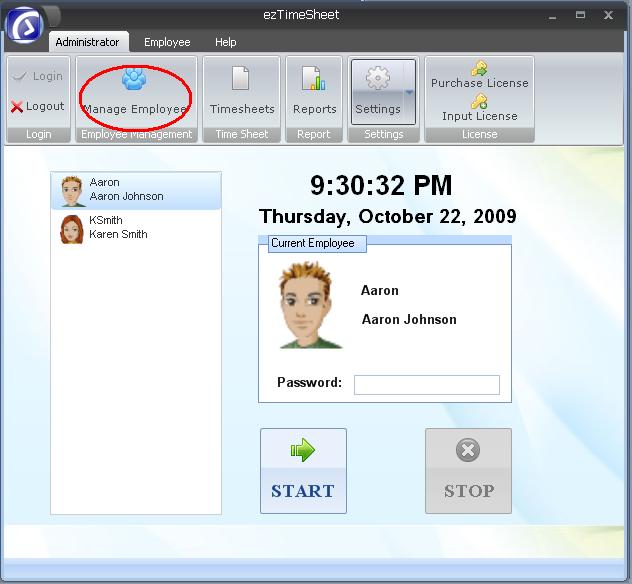Close the ezTimeSheet window
632x584 pixels.
coord(608,15)
